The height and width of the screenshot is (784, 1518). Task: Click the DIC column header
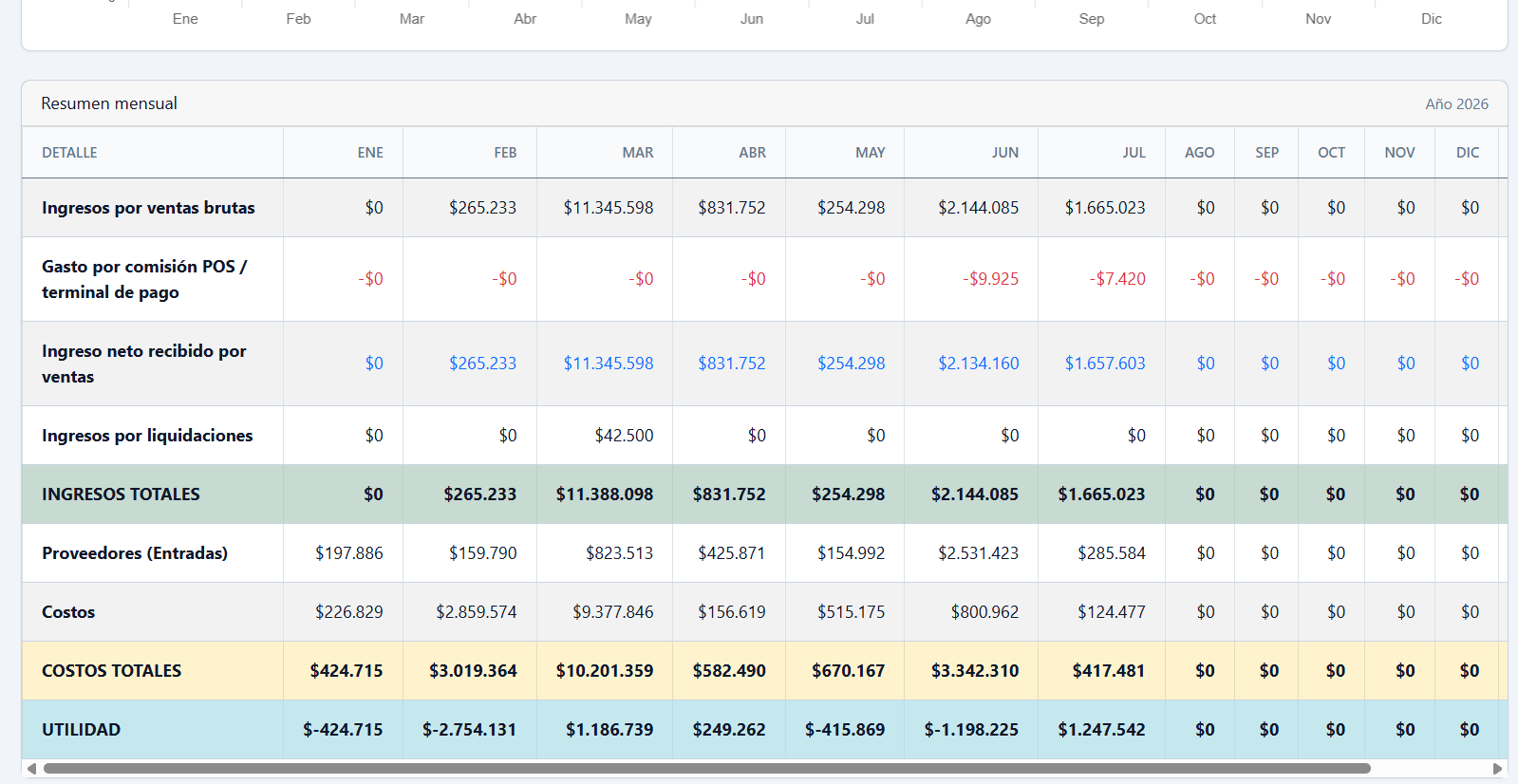point(1468,153)
